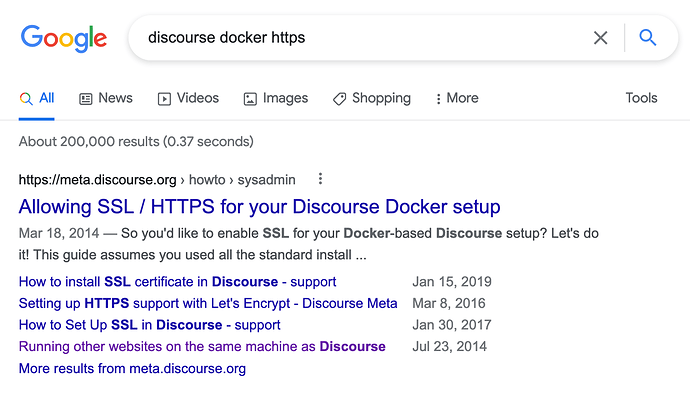Click the 'Mar 8, 2016' date
The width and height of the screenshot is (690, 406).
pos(448,303)
